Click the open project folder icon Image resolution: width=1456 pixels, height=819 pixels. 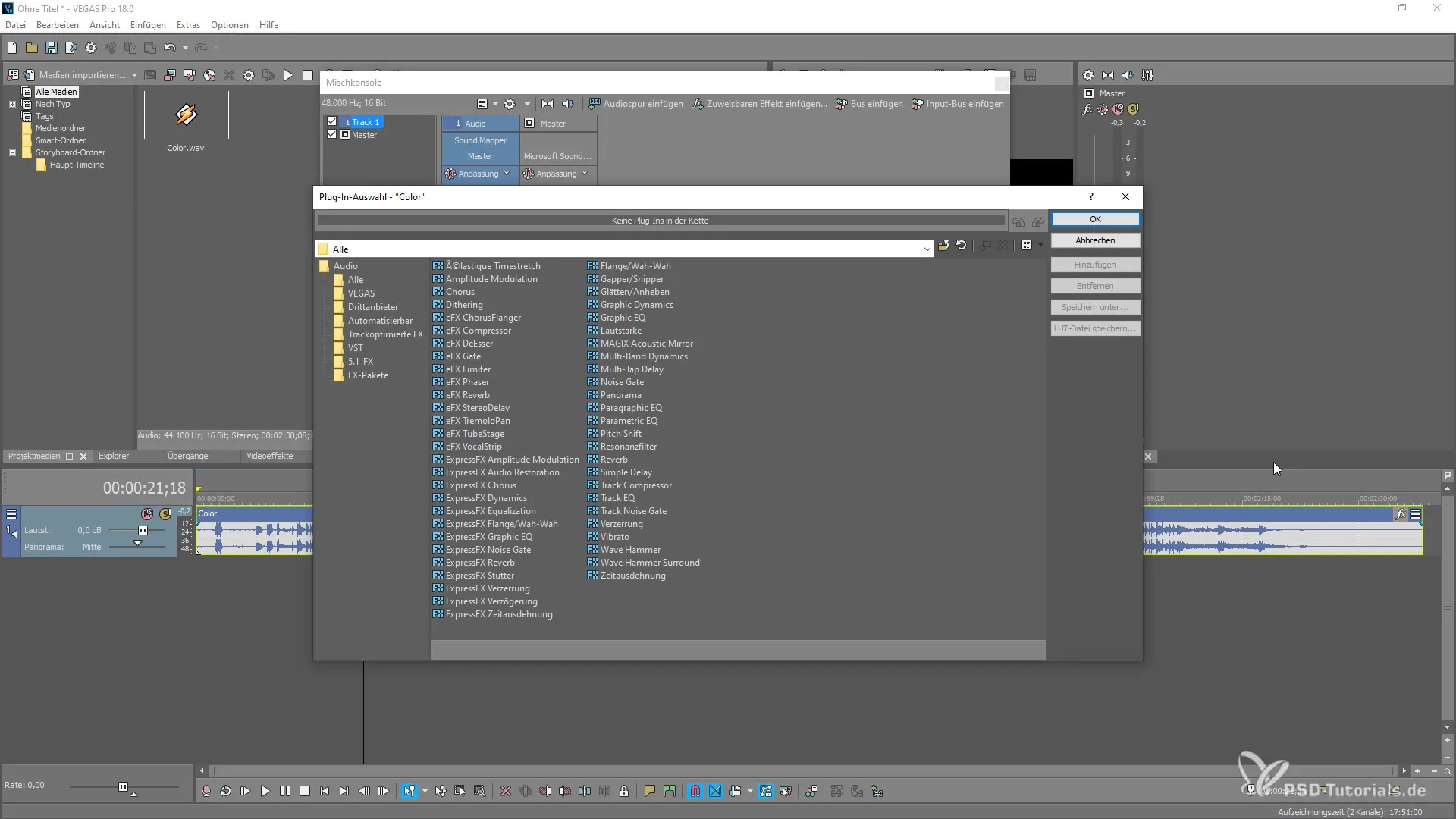[x=32, y=48]
